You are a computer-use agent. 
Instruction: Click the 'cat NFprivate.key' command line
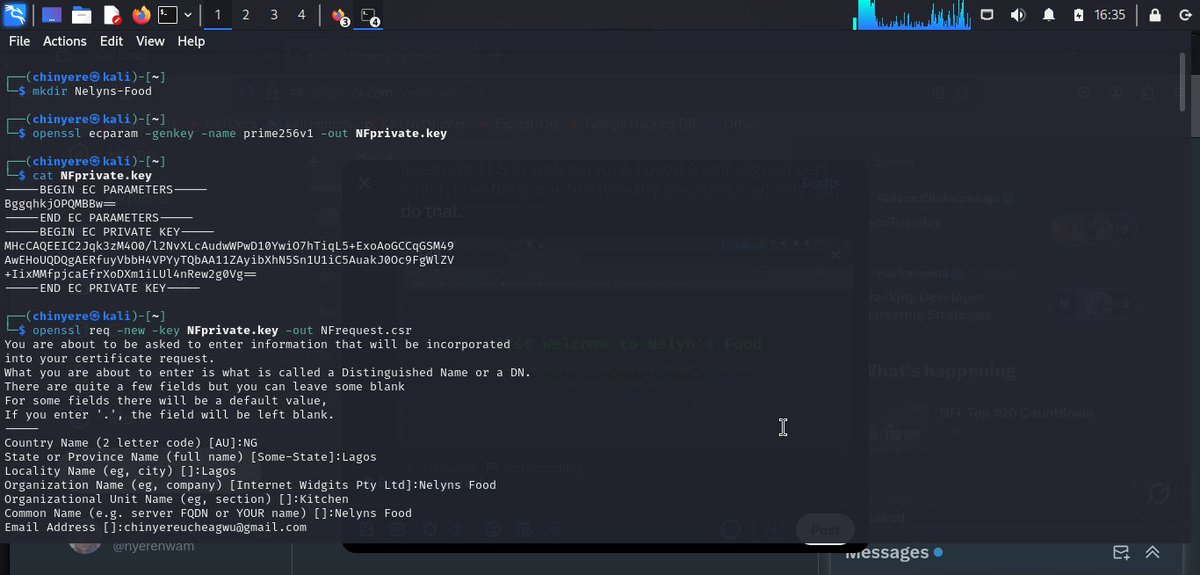click(92, 175)
